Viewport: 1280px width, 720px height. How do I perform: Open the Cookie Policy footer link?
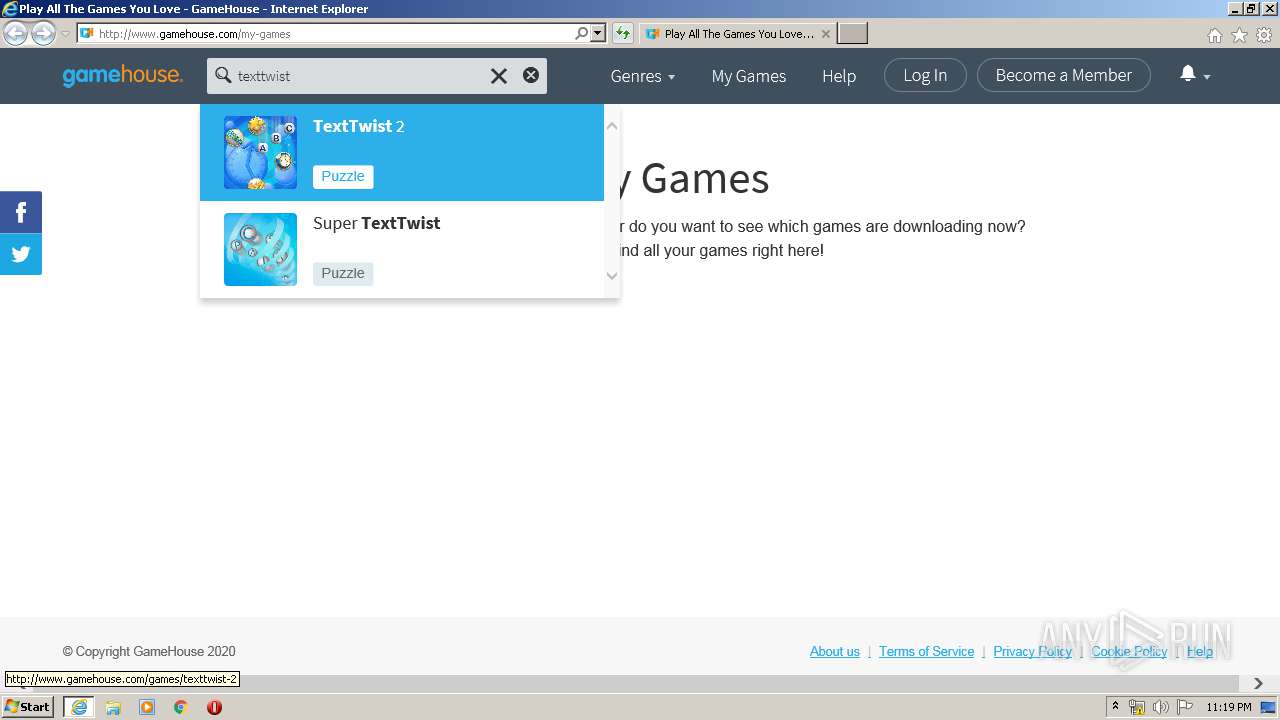(x=1129, y=651)
